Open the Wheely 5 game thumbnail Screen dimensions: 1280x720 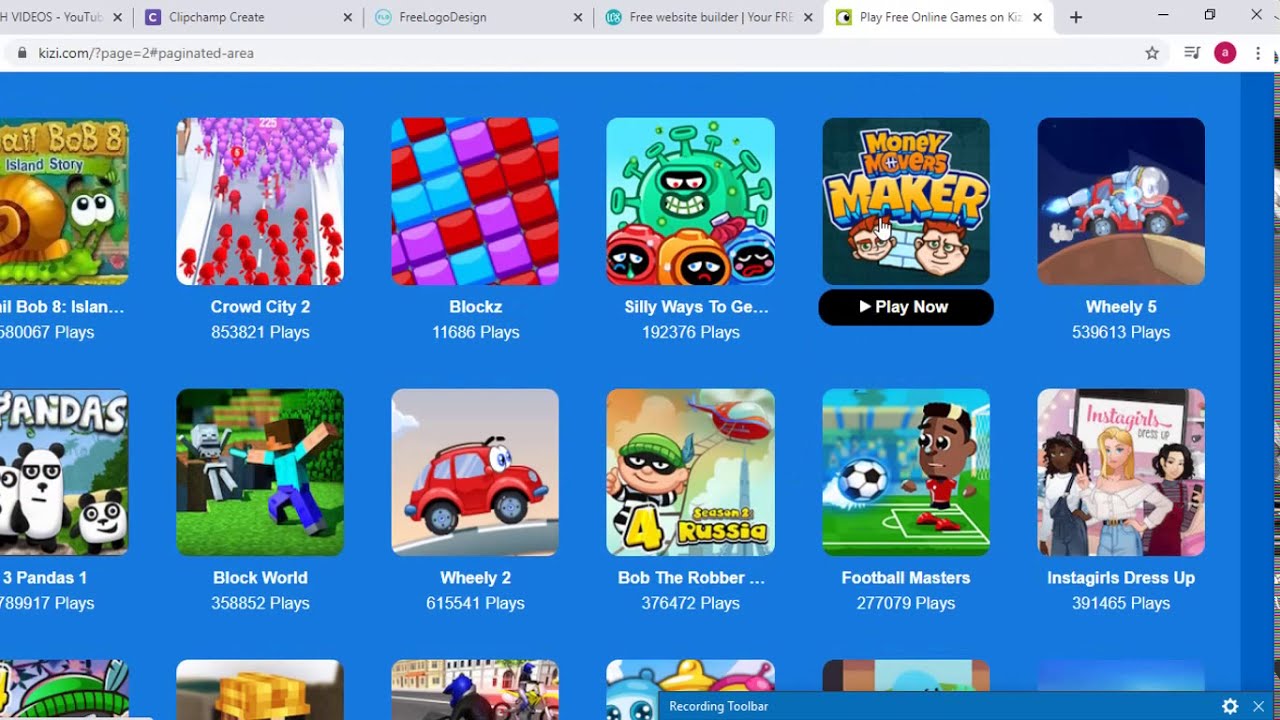pos(1121,201)
